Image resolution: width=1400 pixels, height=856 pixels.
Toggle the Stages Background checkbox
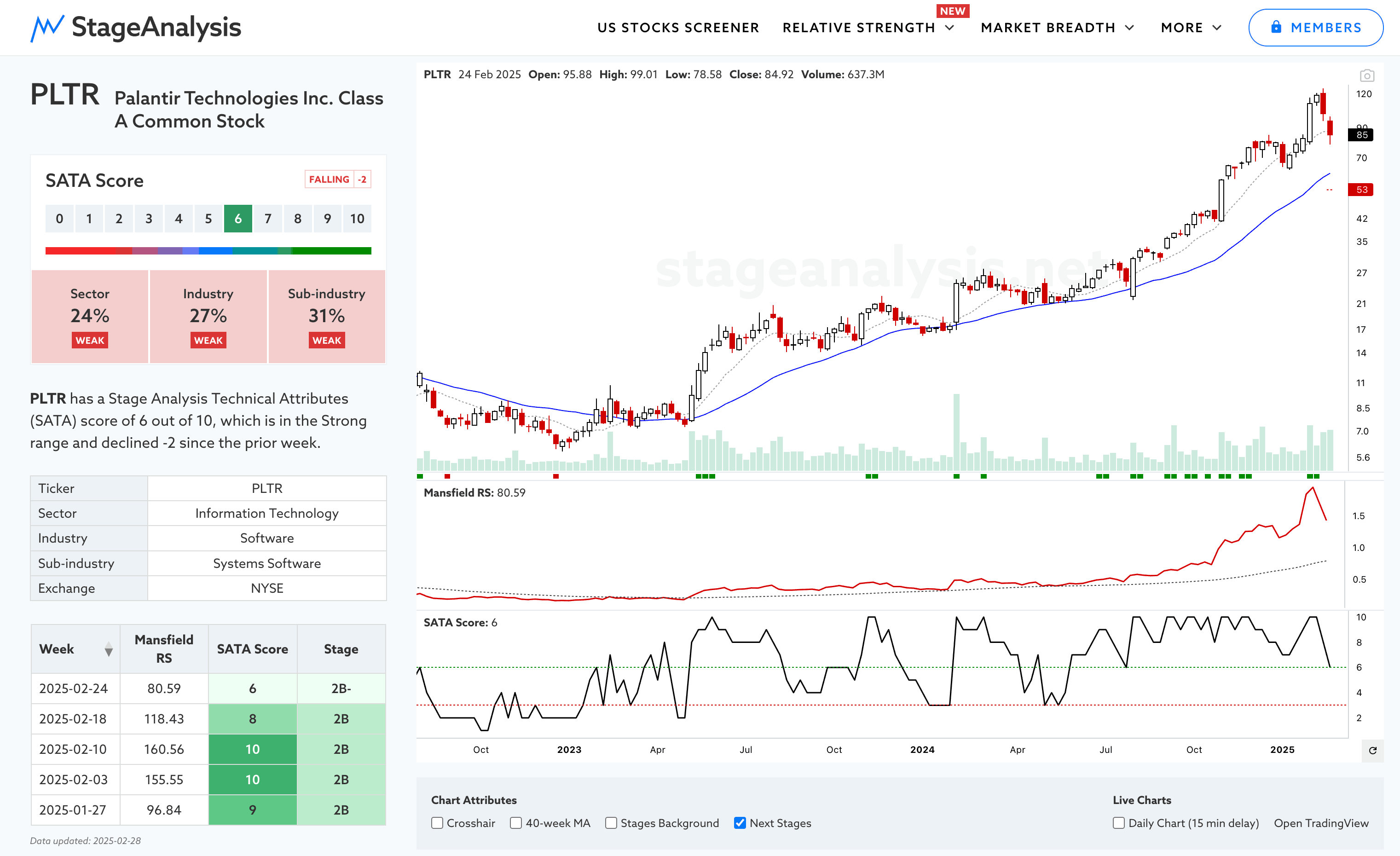611,823
